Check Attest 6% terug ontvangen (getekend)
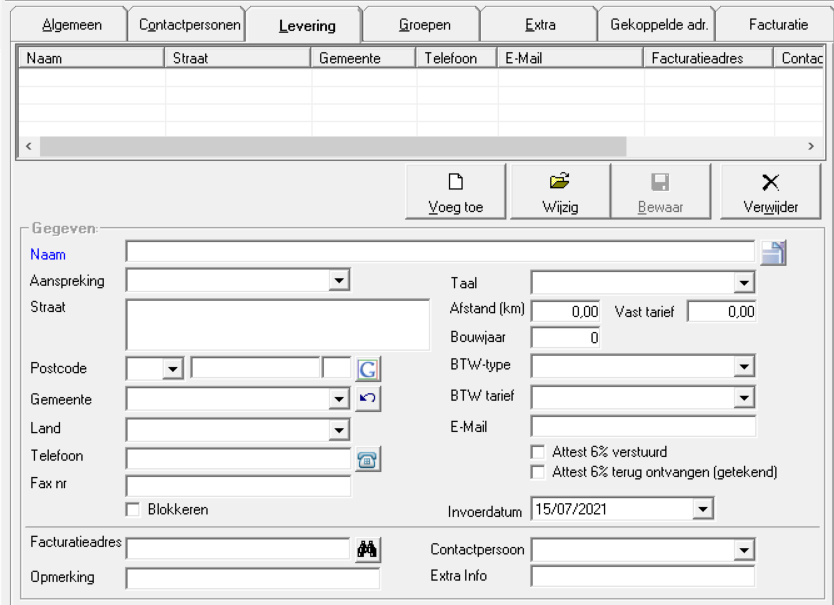The height and width of the screenshot is (605, 834). click(x=538, y=473)
